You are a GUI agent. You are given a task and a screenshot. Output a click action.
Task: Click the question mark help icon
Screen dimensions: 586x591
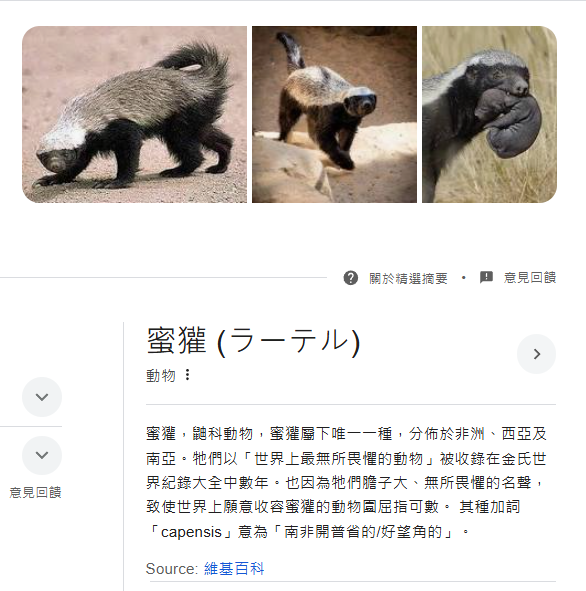(350, 278)
